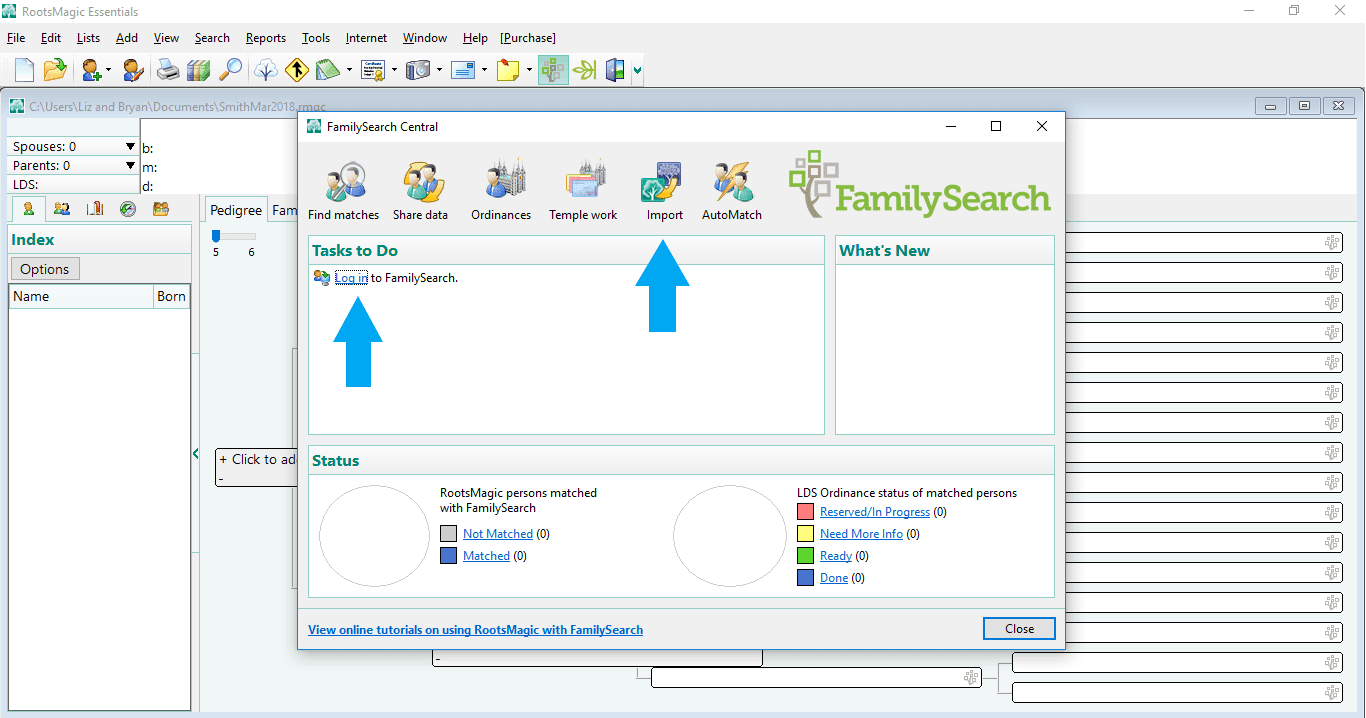
Task: Click the camera media toolbar icon
Action: tap(418, 70)
